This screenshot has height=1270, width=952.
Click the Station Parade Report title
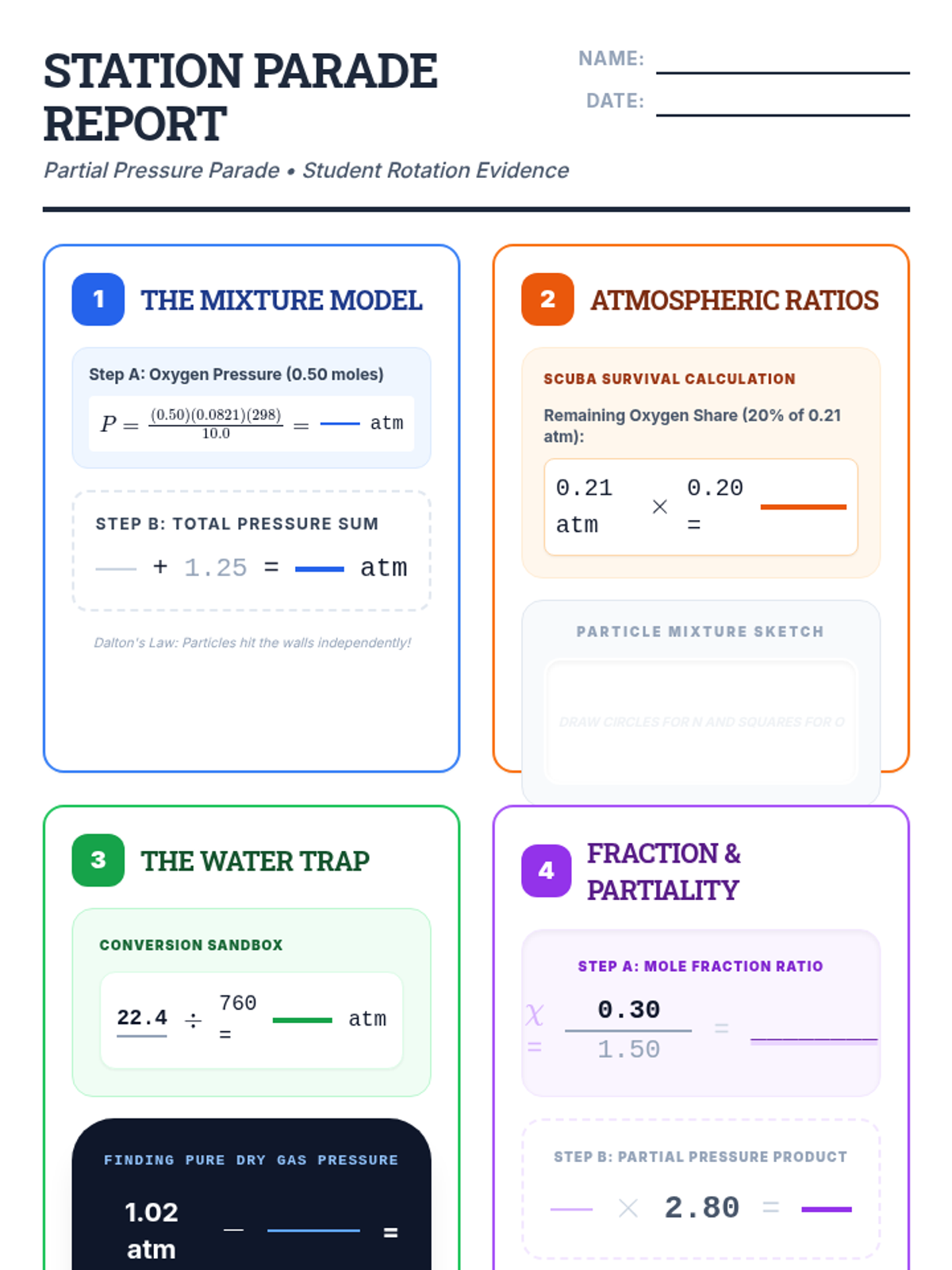coord(240,97)
